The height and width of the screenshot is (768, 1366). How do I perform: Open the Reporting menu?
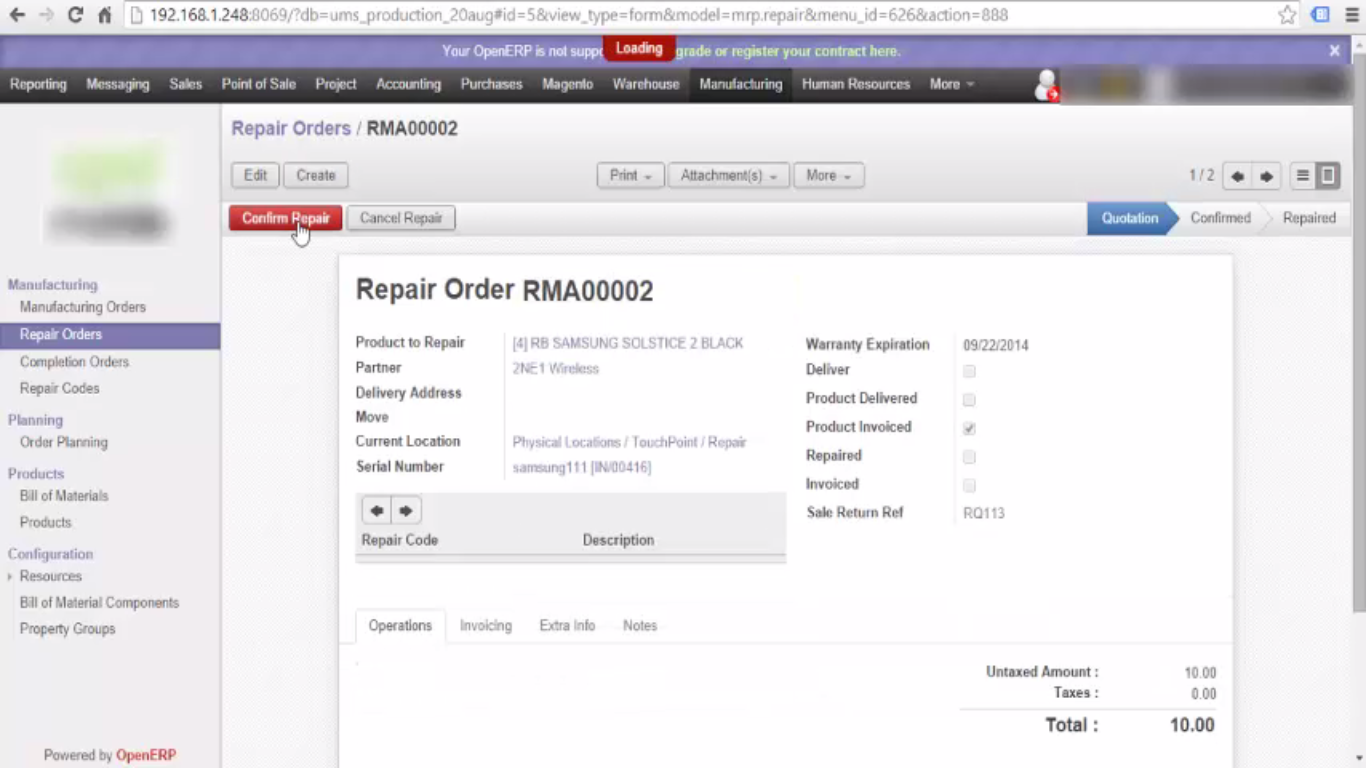[x=38, y=84]
